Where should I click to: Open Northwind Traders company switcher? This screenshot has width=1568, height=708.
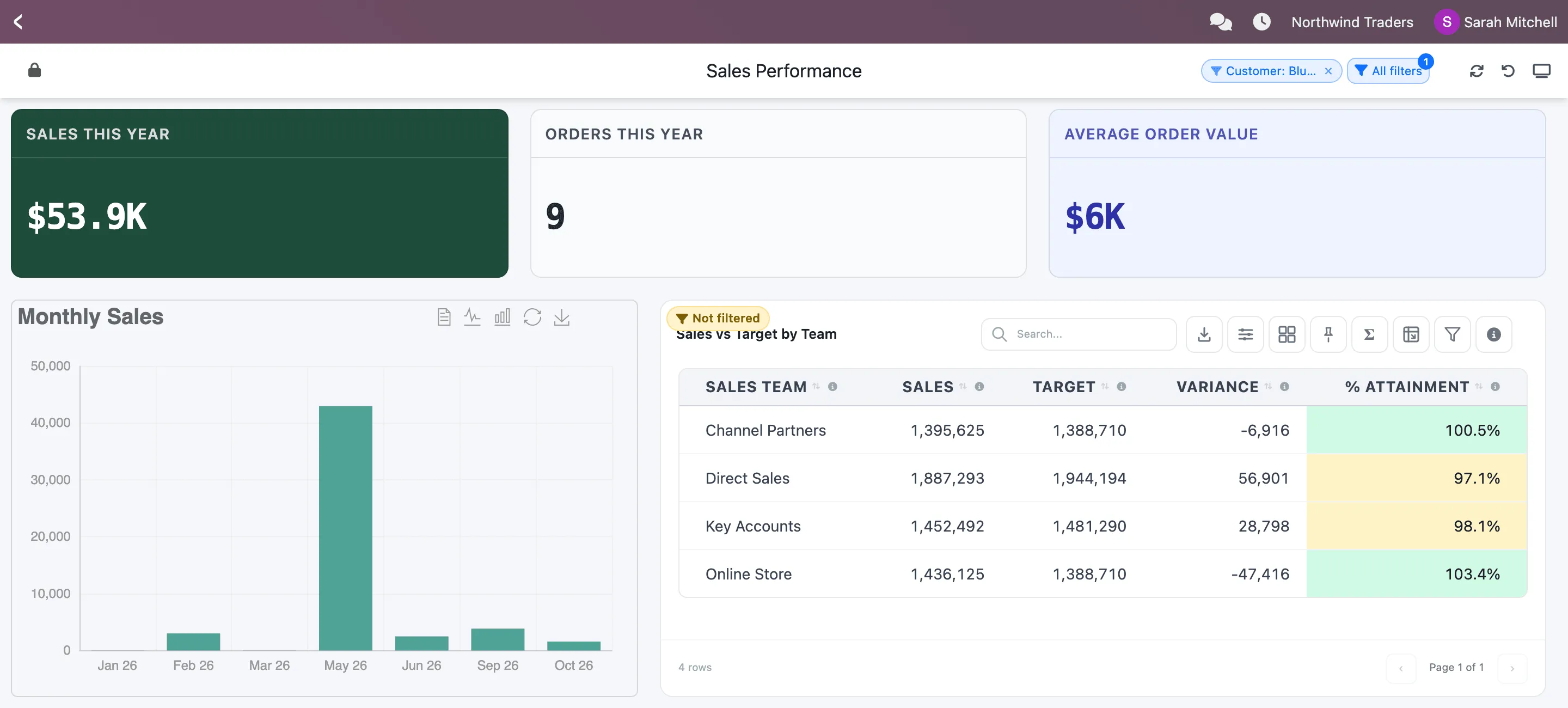pyautogui.click(x=1352, y=22)
